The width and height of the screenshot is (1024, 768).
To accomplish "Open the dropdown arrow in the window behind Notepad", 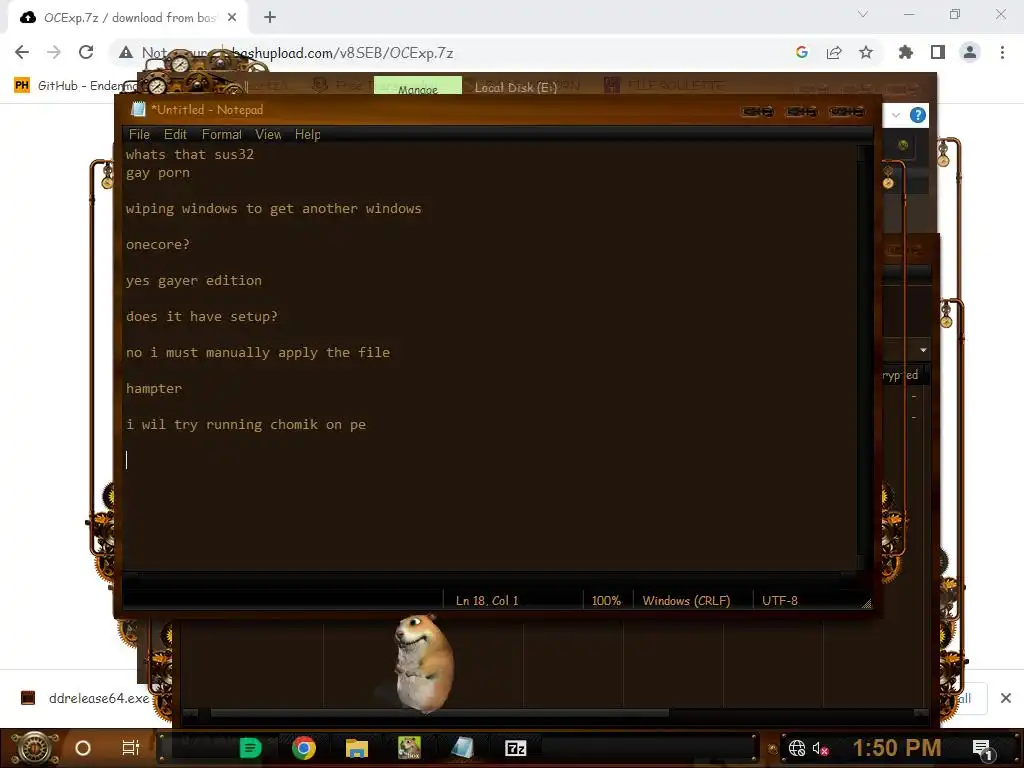I will coord(923,350).
